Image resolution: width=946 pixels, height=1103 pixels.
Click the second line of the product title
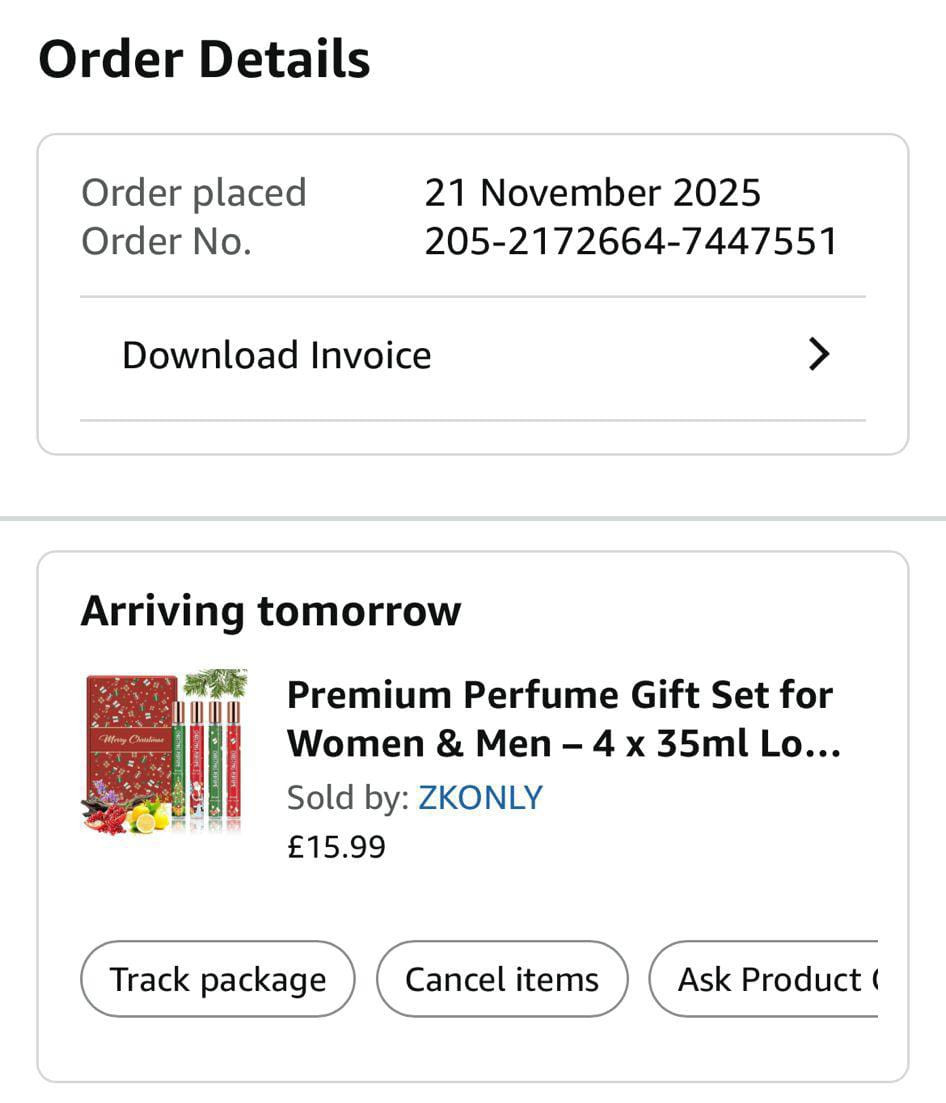[564, 744]
